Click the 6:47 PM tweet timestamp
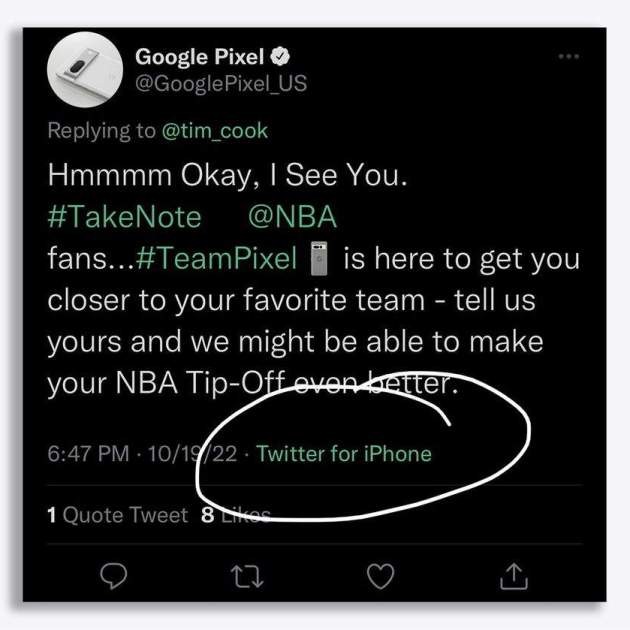Viewport: 630px width, 630px height. pyautogui.click(x=88, y=454)
